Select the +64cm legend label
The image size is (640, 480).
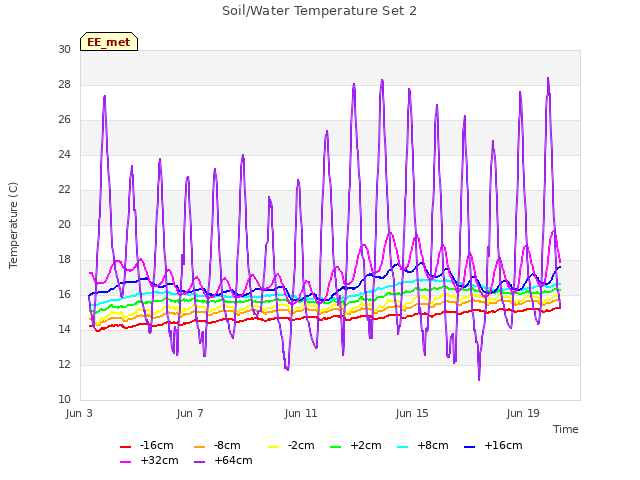click(x=233, y=460)
